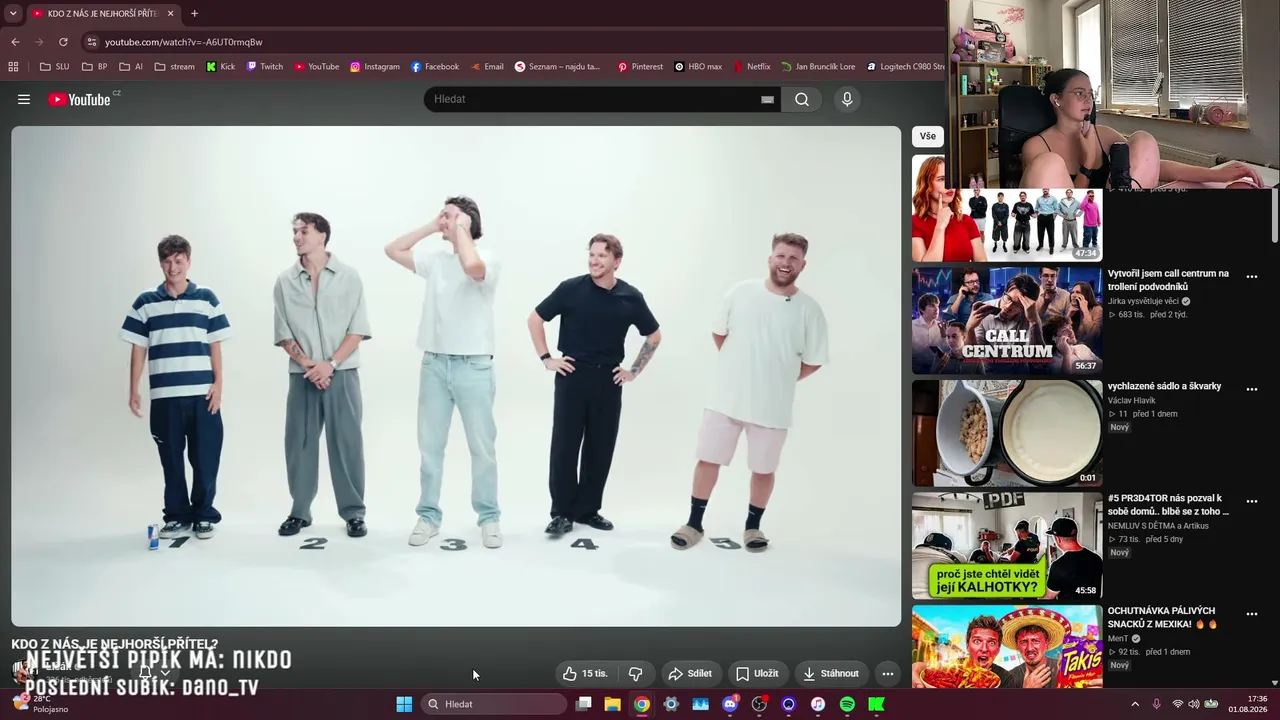Viewport: 1280px width, 720px height.
Task: Open Spotify from taskbar
Action: [x=847, y=704]
